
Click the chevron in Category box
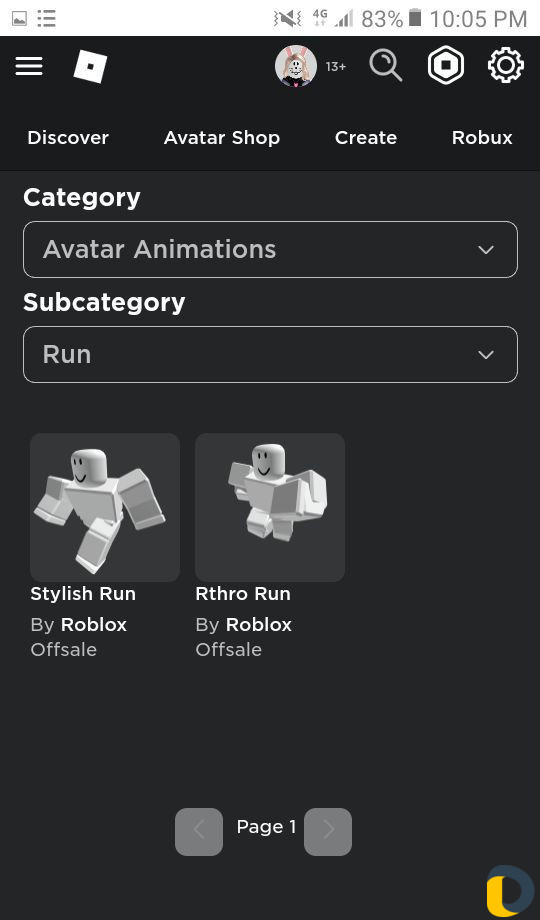(486, 250)
